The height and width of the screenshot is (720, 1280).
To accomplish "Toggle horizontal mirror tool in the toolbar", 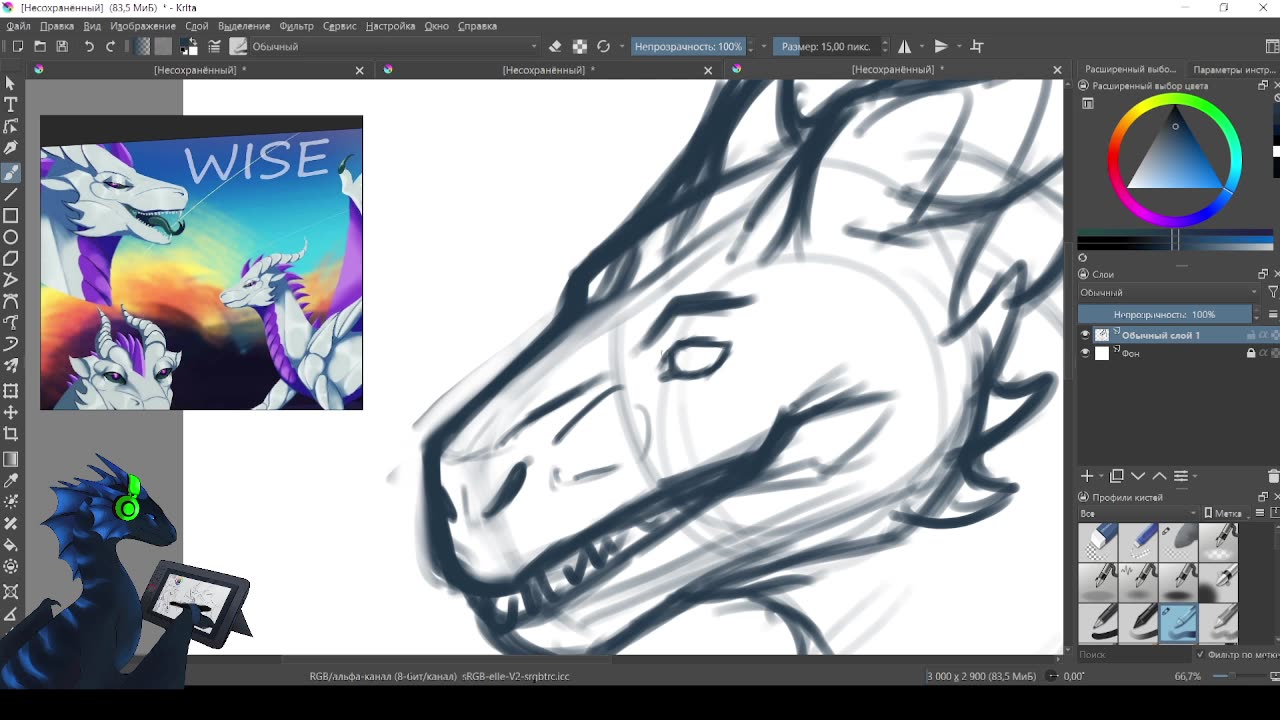I will (x=905, y=46).
